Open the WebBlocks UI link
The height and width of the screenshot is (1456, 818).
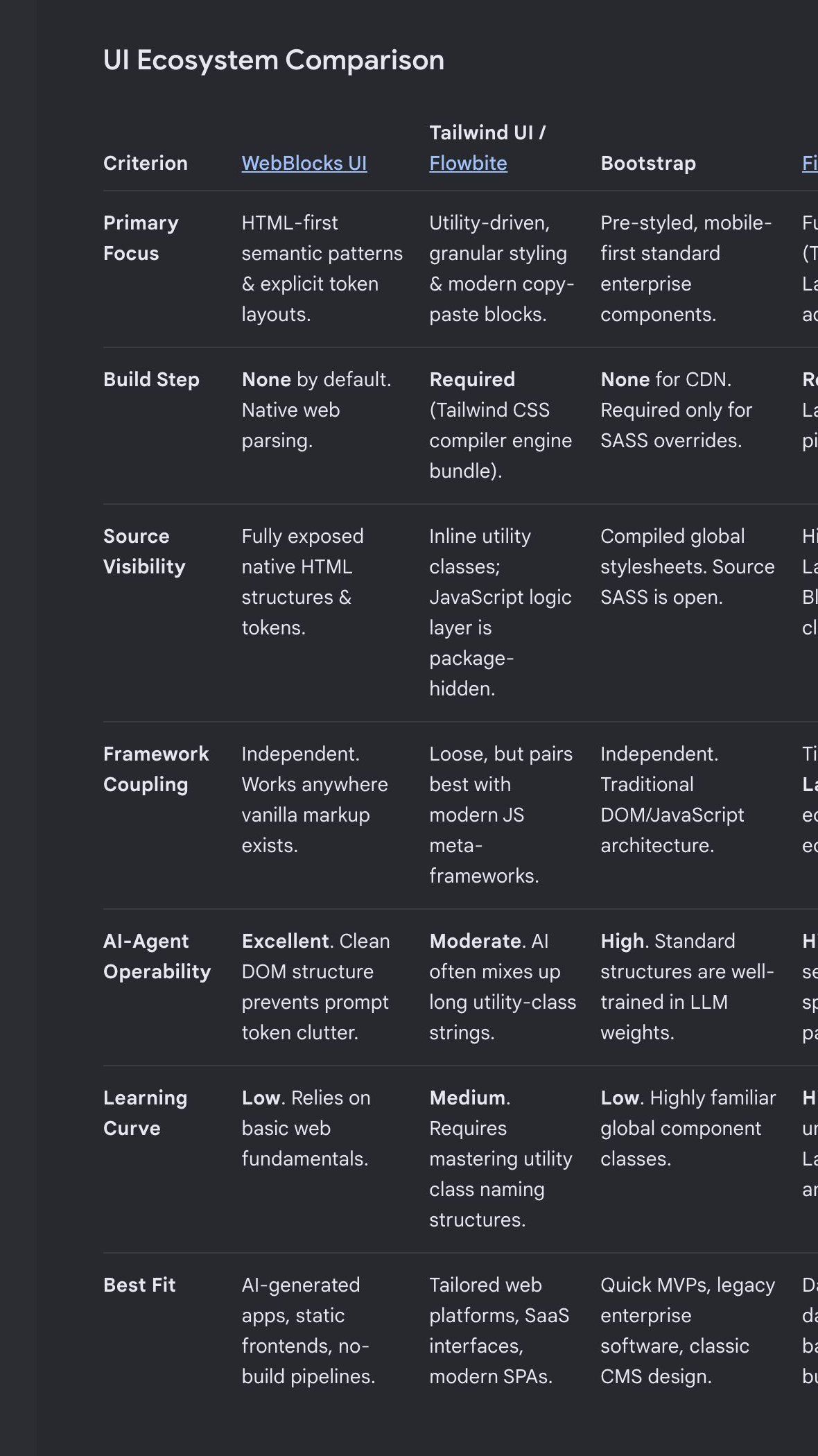[x=304, y=163]
